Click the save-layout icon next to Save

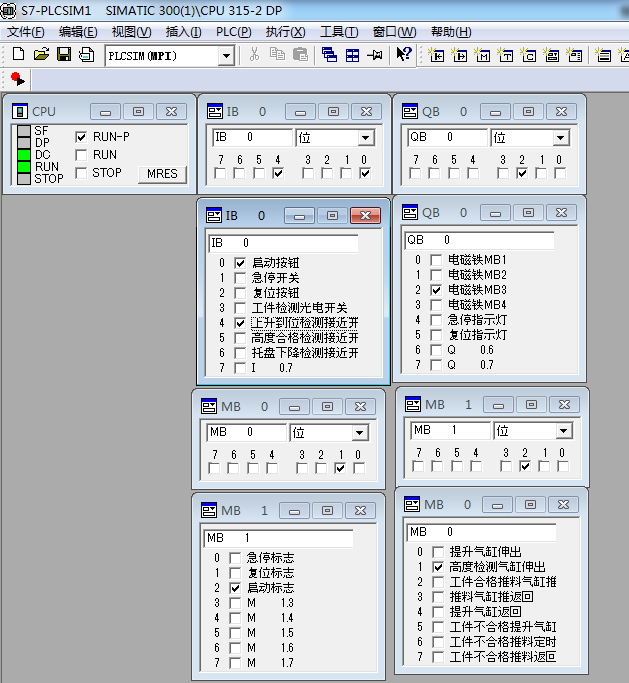click(x=87, y=55)
